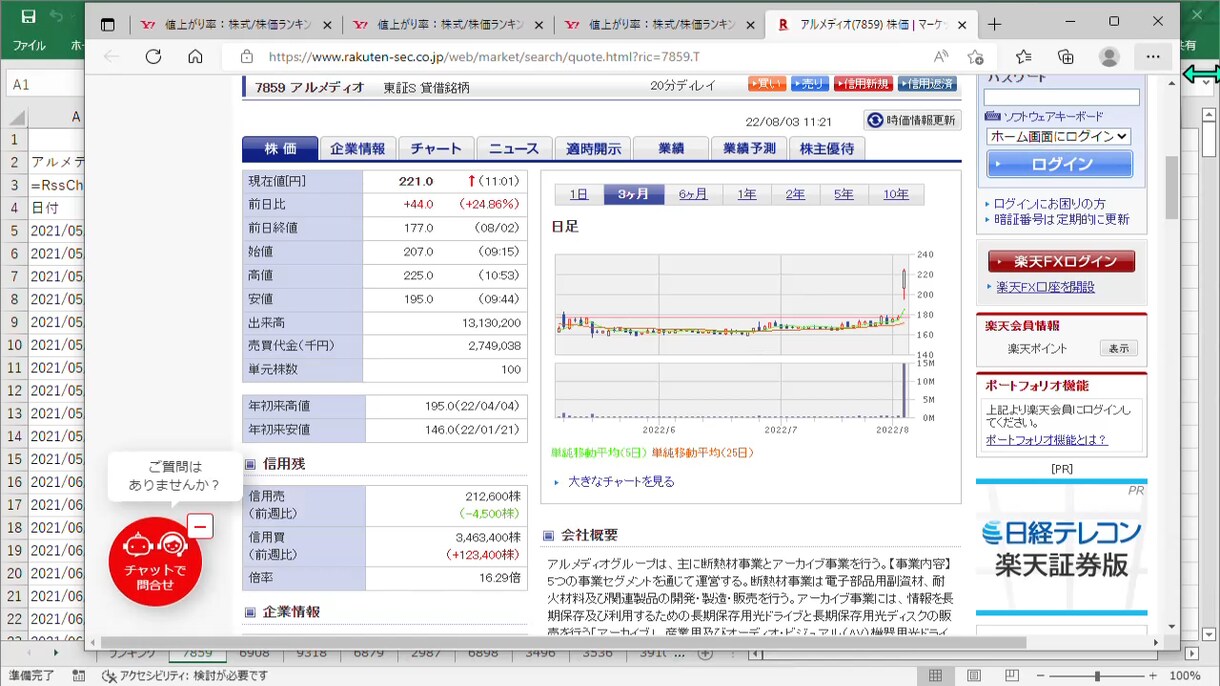
Task: Open the 適時開示 tab
Action: (x=593, y=148)
